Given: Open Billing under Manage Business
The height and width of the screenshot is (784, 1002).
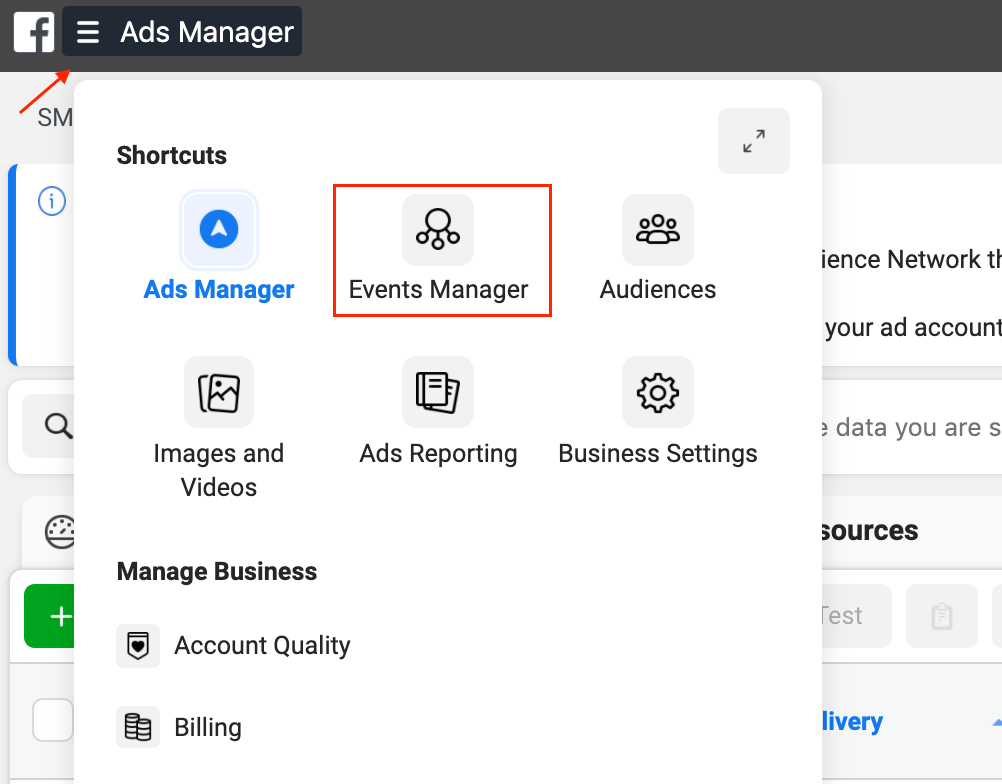Looking at the screenshot, I should point(180,727).
